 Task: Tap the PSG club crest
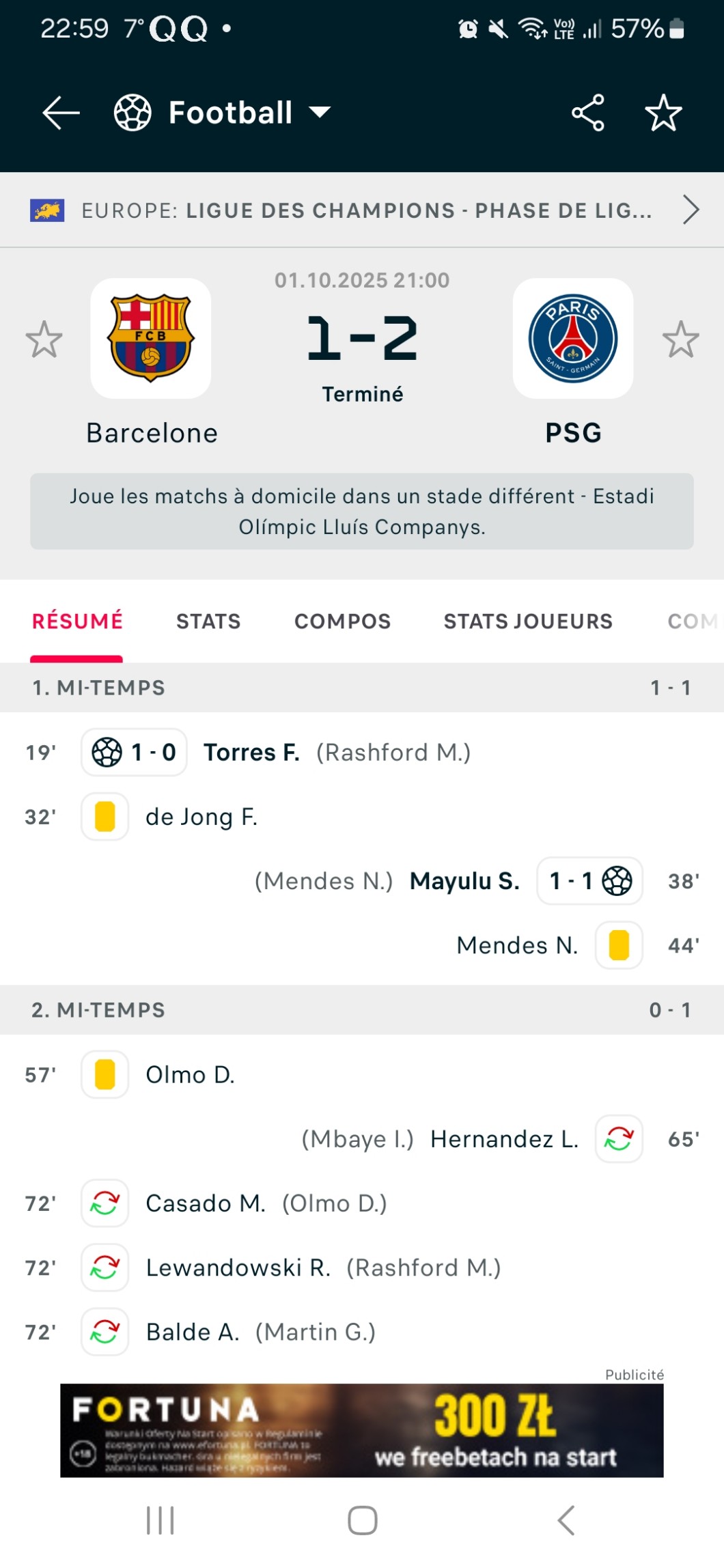point(572,338)
